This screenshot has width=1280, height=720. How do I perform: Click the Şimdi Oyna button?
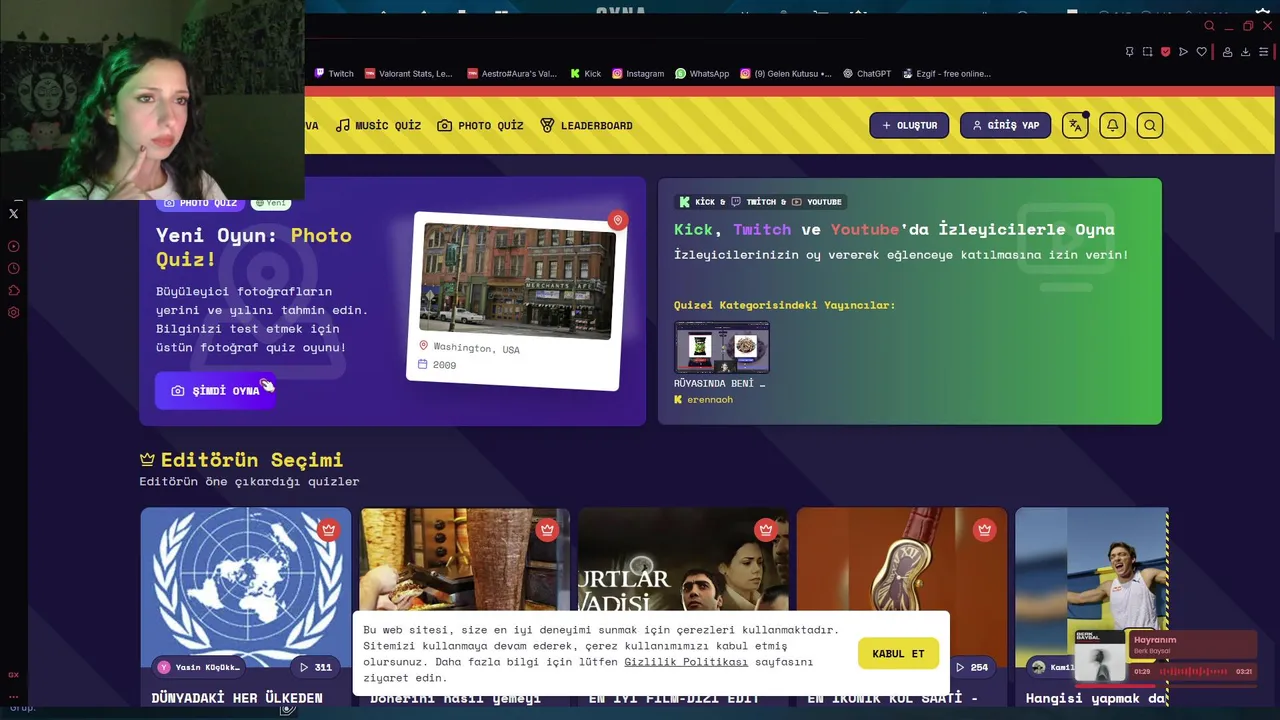pos(215,391)
